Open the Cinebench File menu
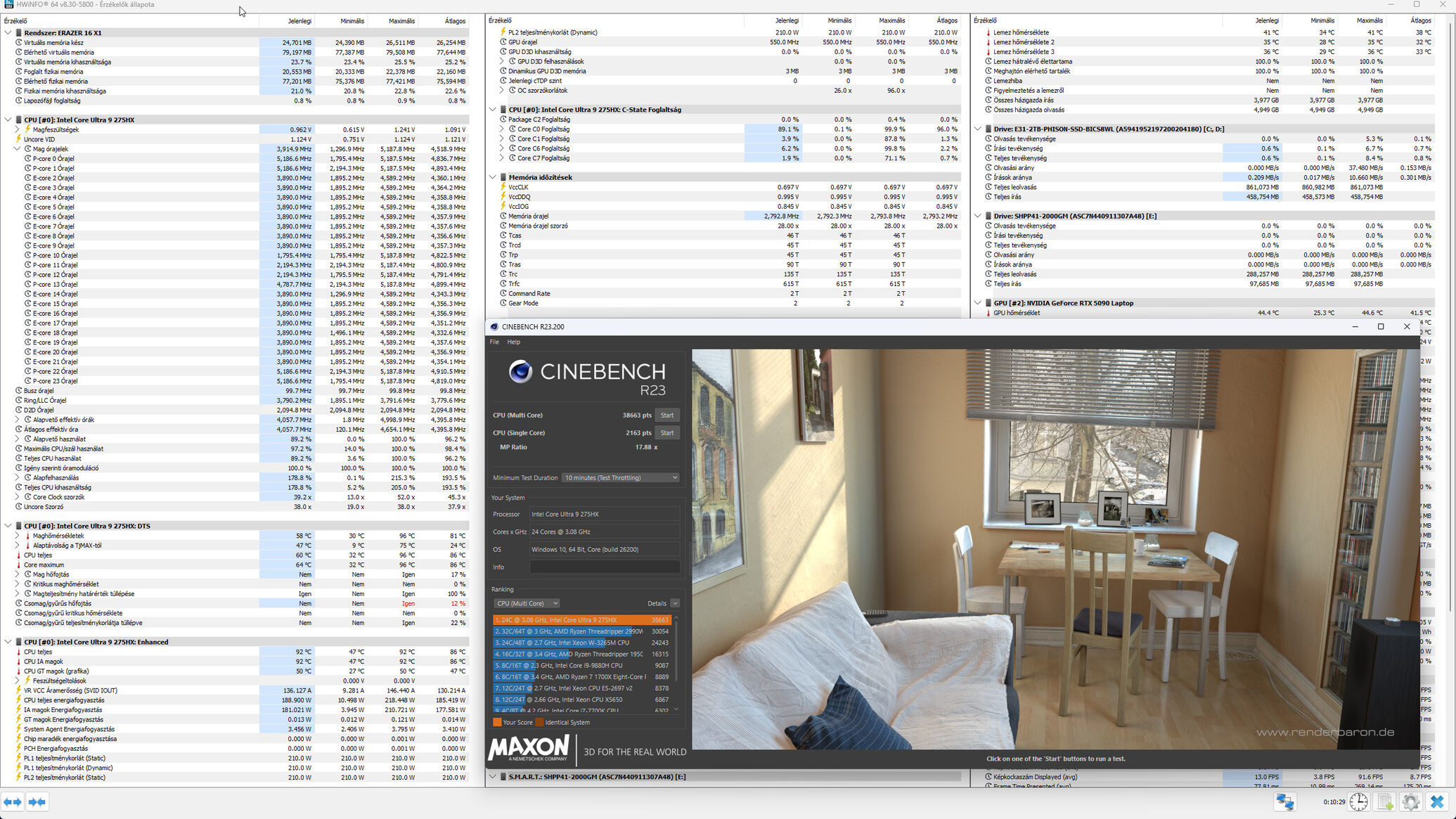The width and height of the screenshot is (1456, 819). (x=494, y=342)
